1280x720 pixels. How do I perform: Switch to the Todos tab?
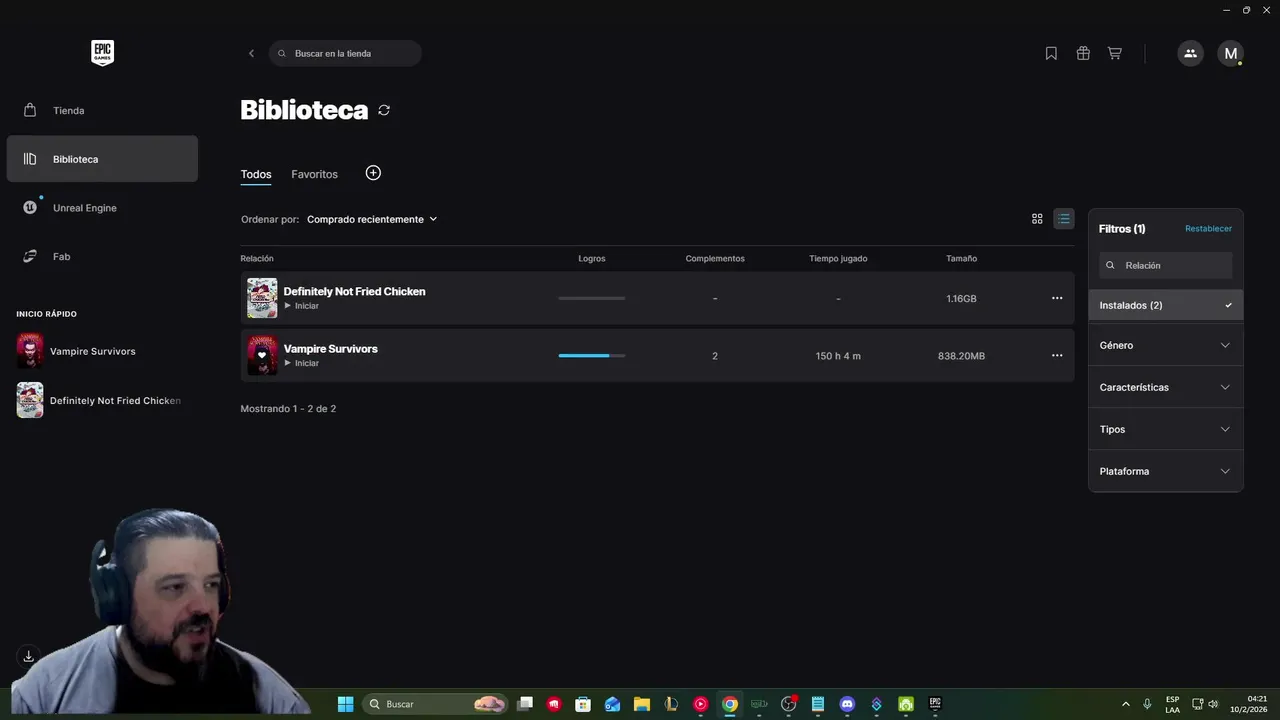(x=256, y=174)
